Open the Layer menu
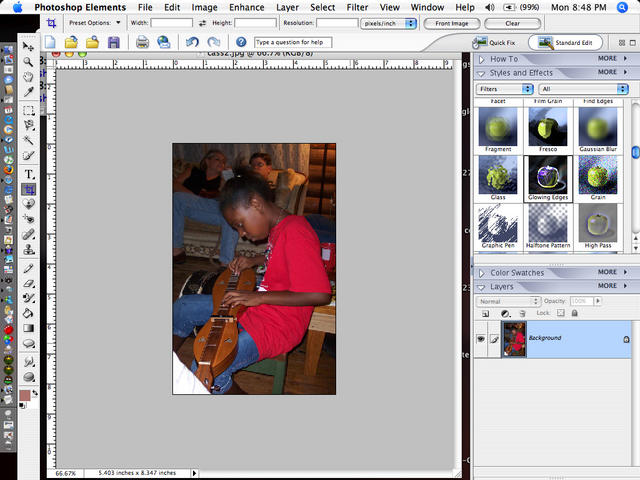640x480 pixels. 287,7
